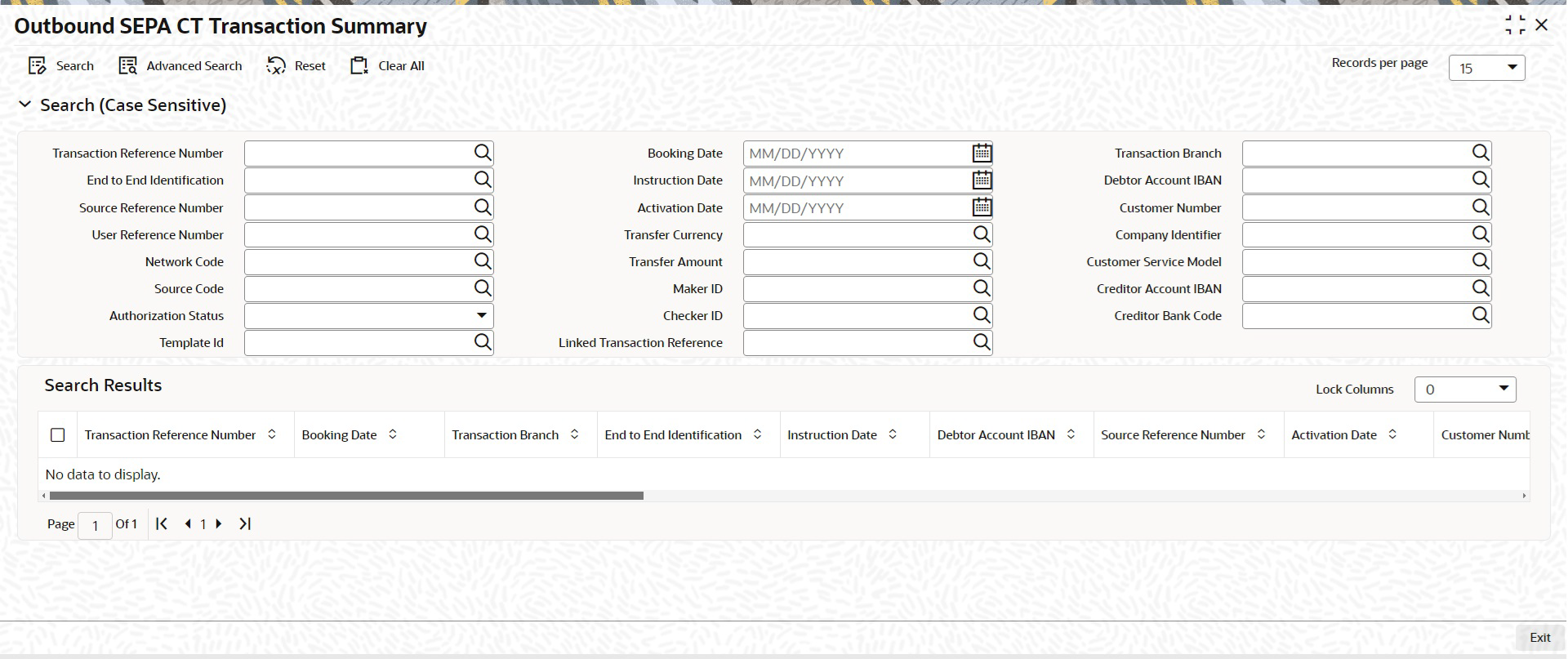Screen dimensions: 1568x659
Task: Open lookup for Maker ID
Action: pos(982,288)
